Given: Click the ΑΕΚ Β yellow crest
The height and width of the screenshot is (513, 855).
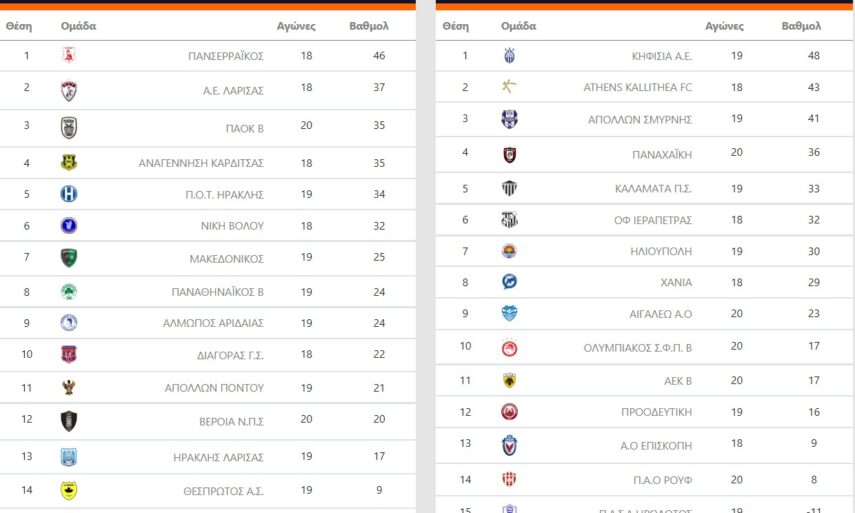Looking at the screenshot, I should coord(509,380).
